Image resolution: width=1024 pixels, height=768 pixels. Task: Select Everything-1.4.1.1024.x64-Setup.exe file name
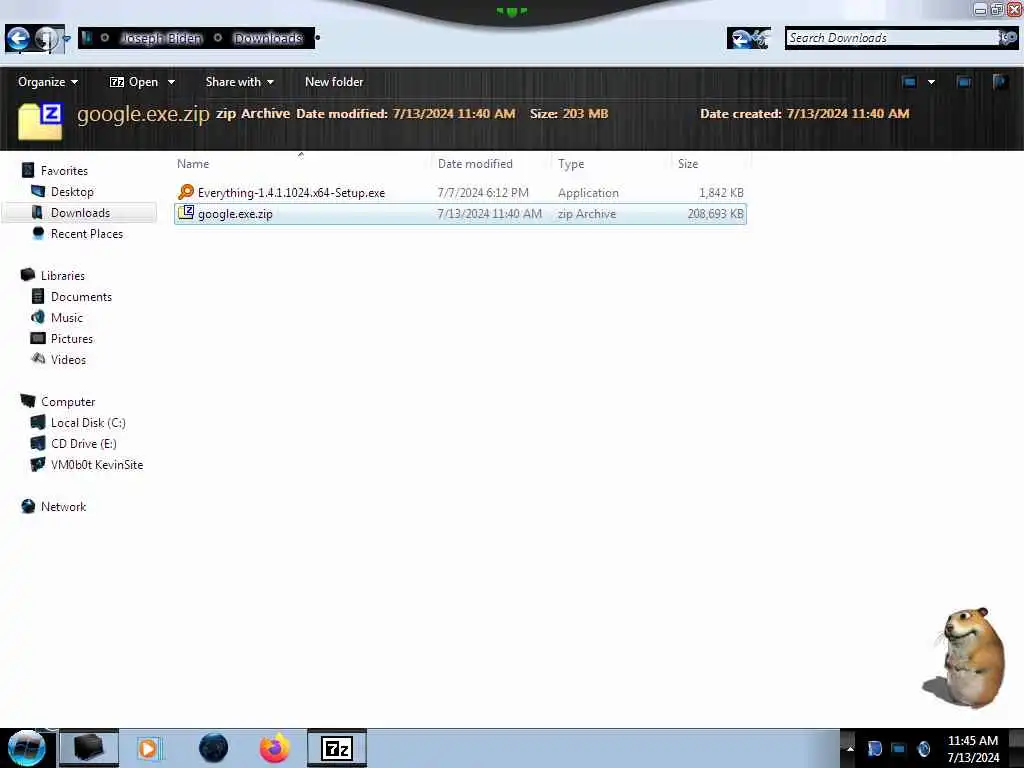pyautogui.click(x=291, y=193)
